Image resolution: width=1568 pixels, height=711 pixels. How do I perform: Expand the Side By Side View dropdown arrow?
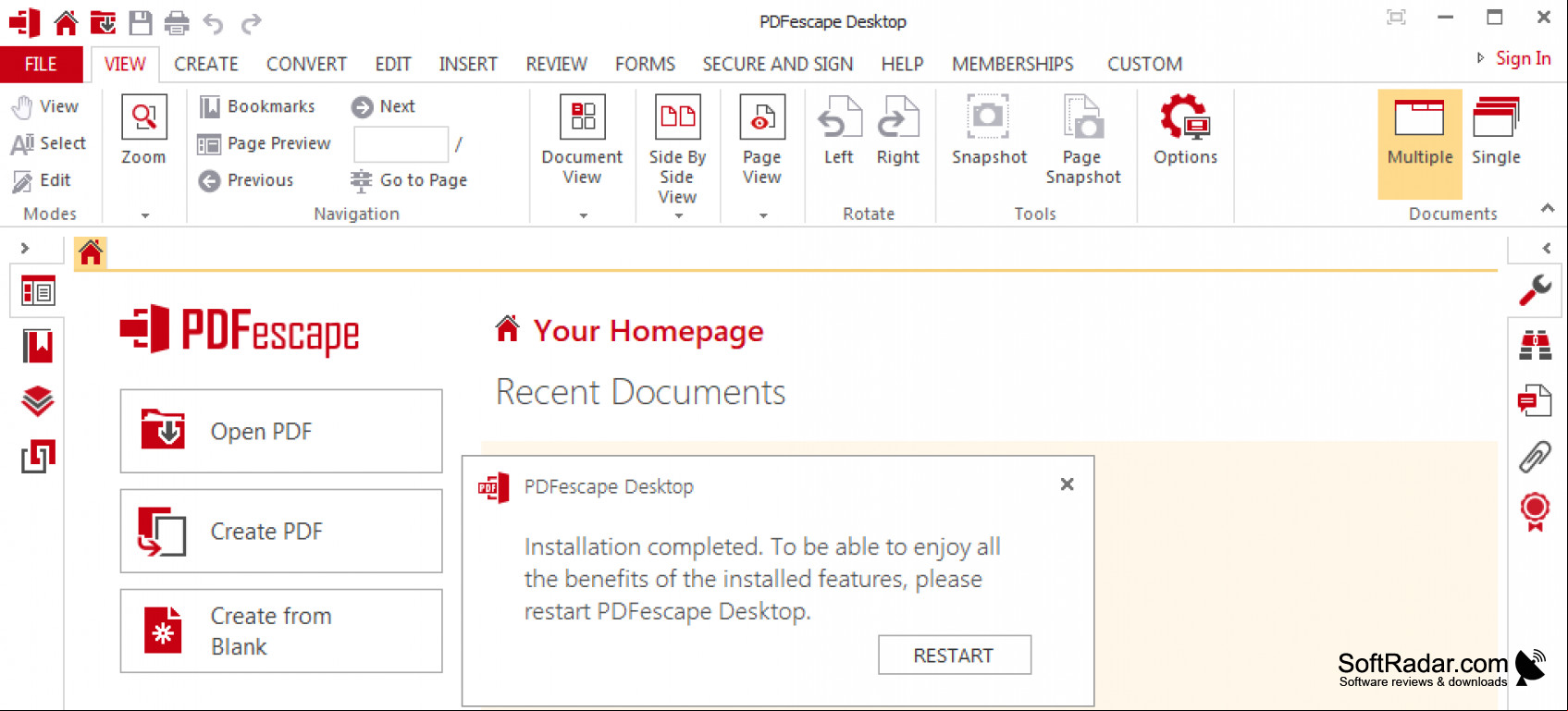pos(679,215)
